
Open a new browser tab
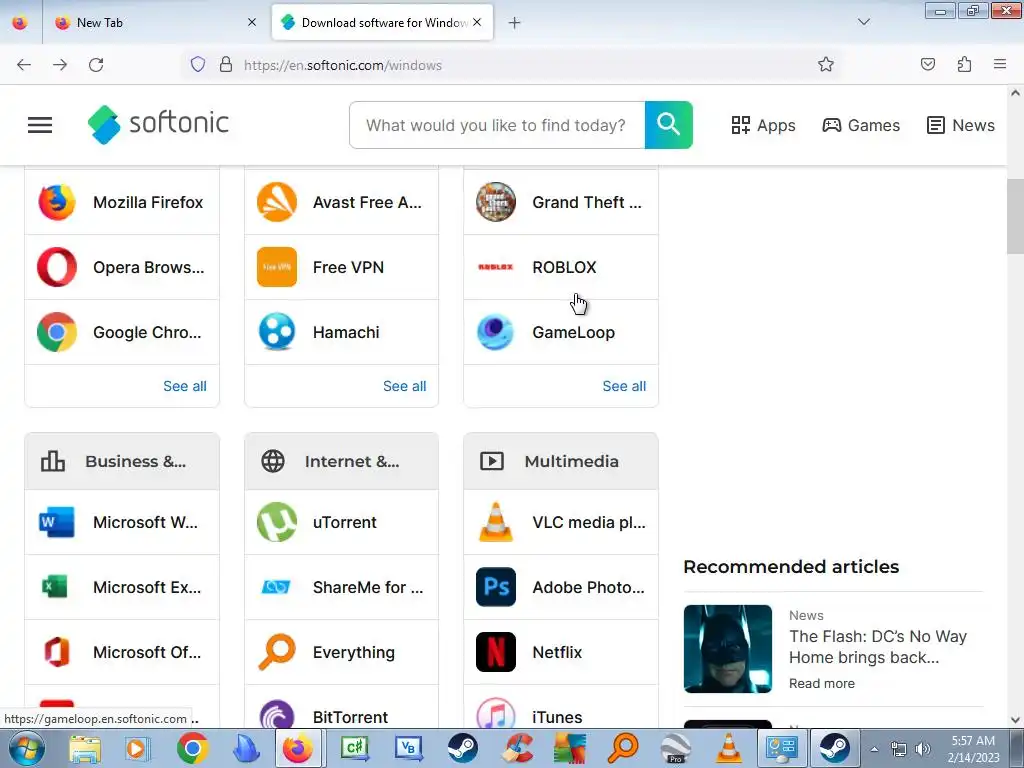point(515,23)
